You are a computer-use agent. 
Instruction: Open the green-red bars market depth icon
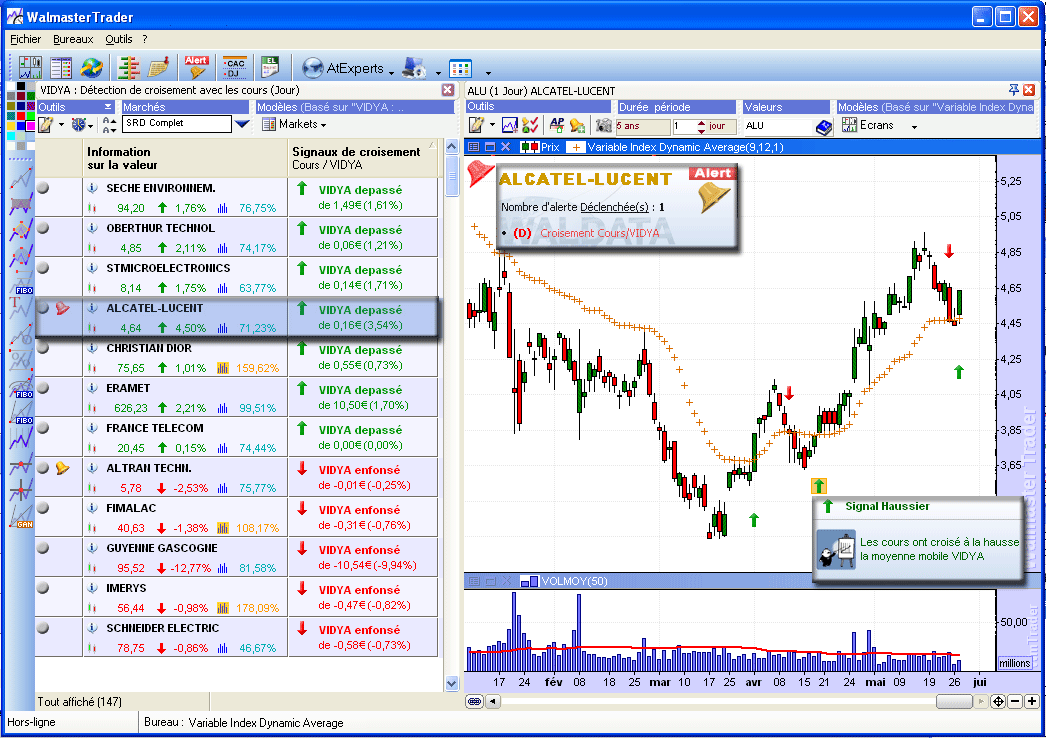click(129, 67)
